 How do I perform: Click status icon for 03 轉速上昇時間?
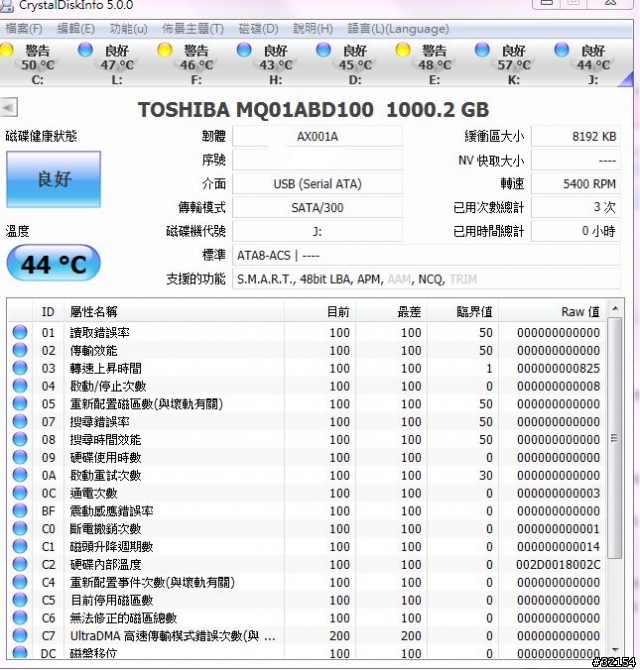[x=20, y=368]
